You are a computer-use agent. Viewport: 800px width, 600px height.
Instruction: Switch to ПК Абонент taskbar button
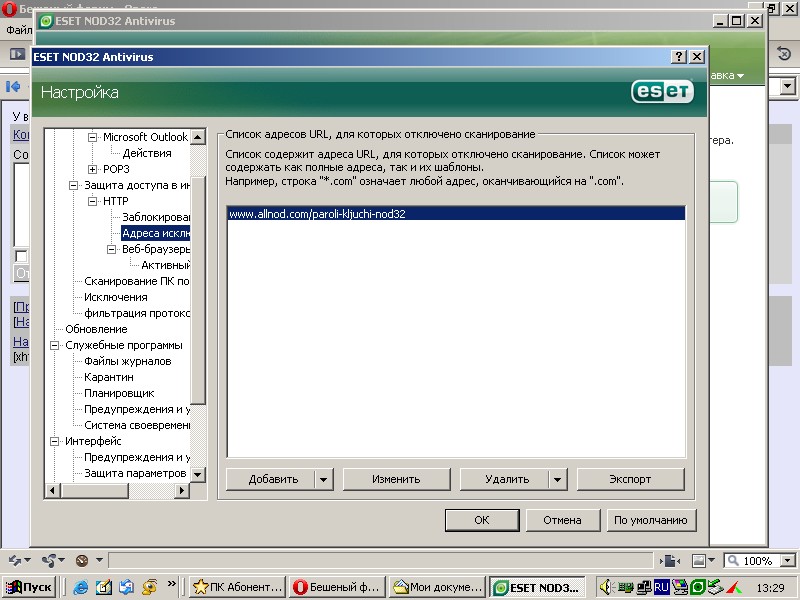click(237, 587)
